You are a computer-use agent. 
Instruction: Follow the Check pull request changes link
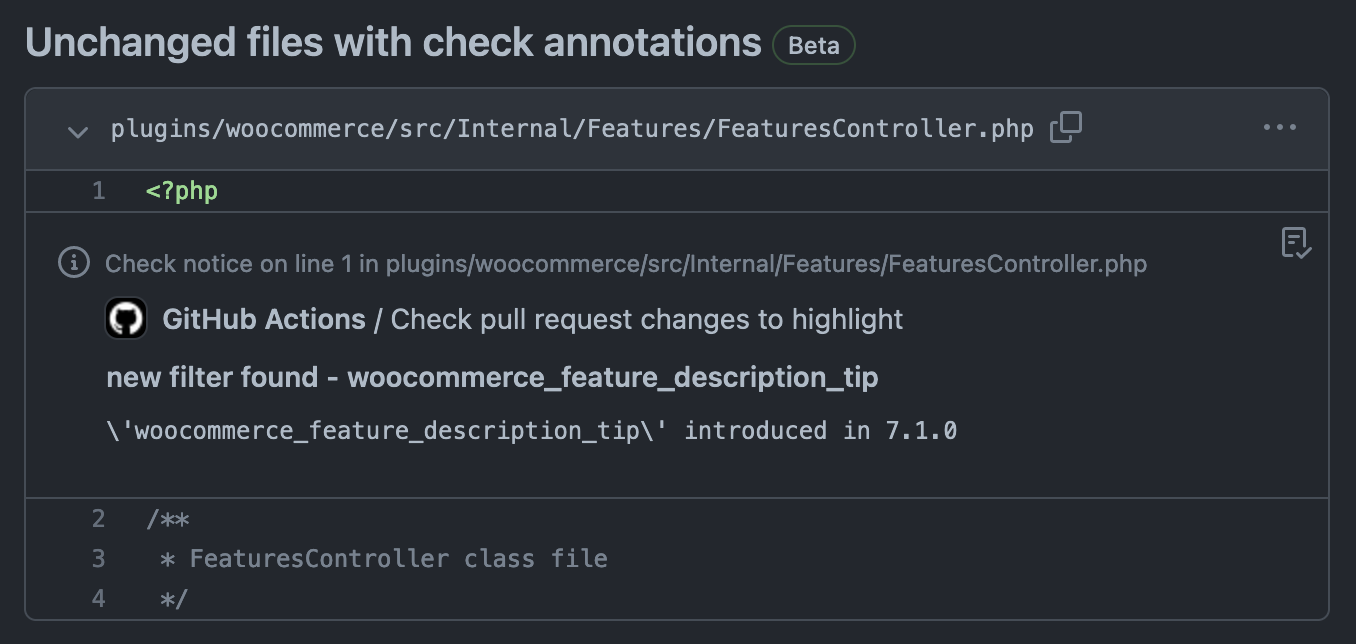[648, 318]
